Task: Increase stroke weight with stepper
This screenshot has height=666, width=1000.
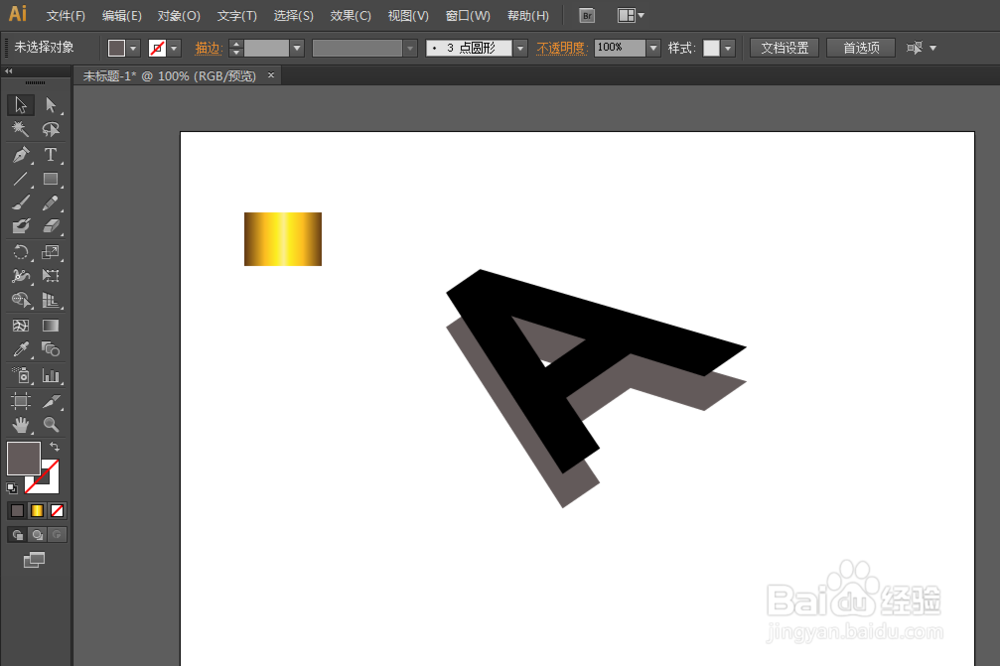Action: pyautogui.click(x=236, y=43)
